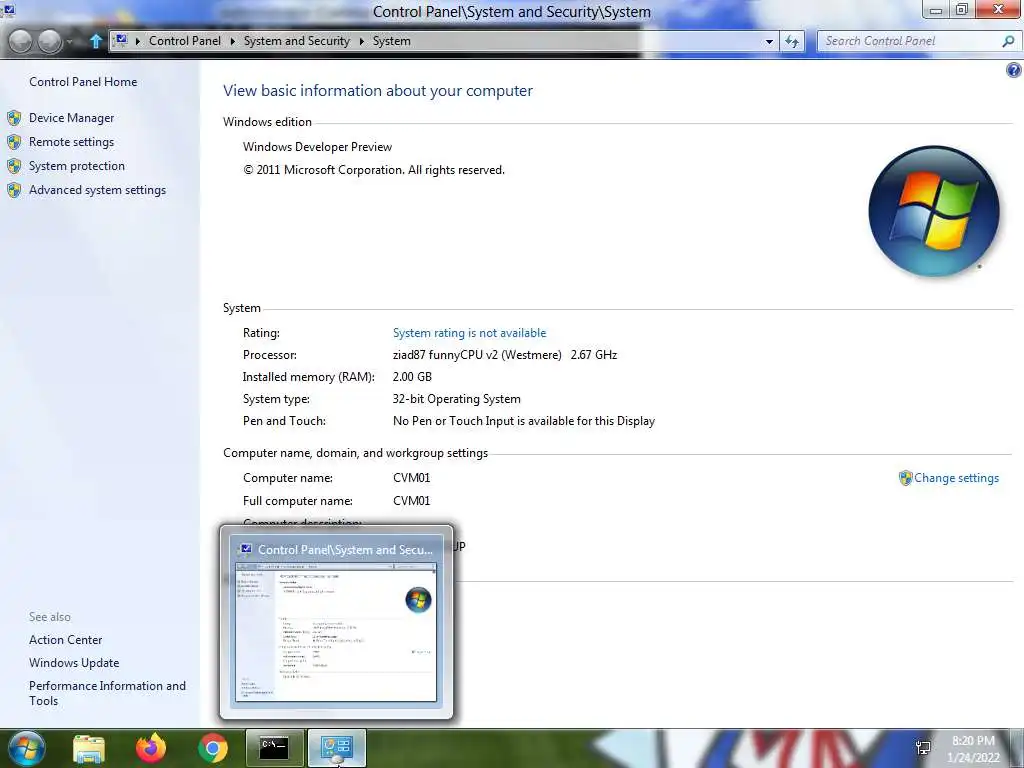The height and width of the screenshot is (768, 1024).
Task: Minimize the System window
Action: pos(936,10)
